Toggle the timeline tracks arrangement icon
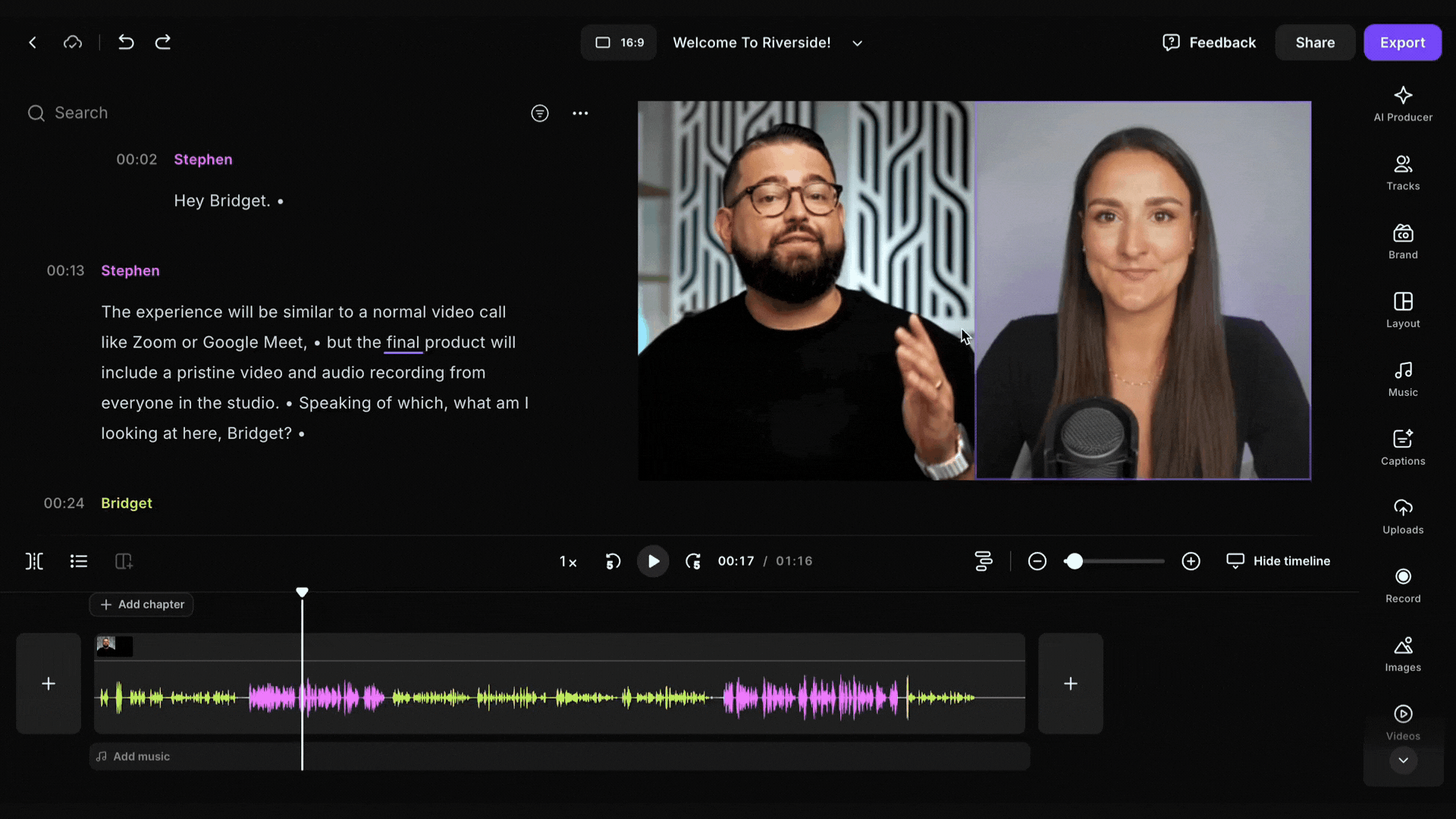The width and height of the screenshot is (1456, 819). click(x=984, y=561)
